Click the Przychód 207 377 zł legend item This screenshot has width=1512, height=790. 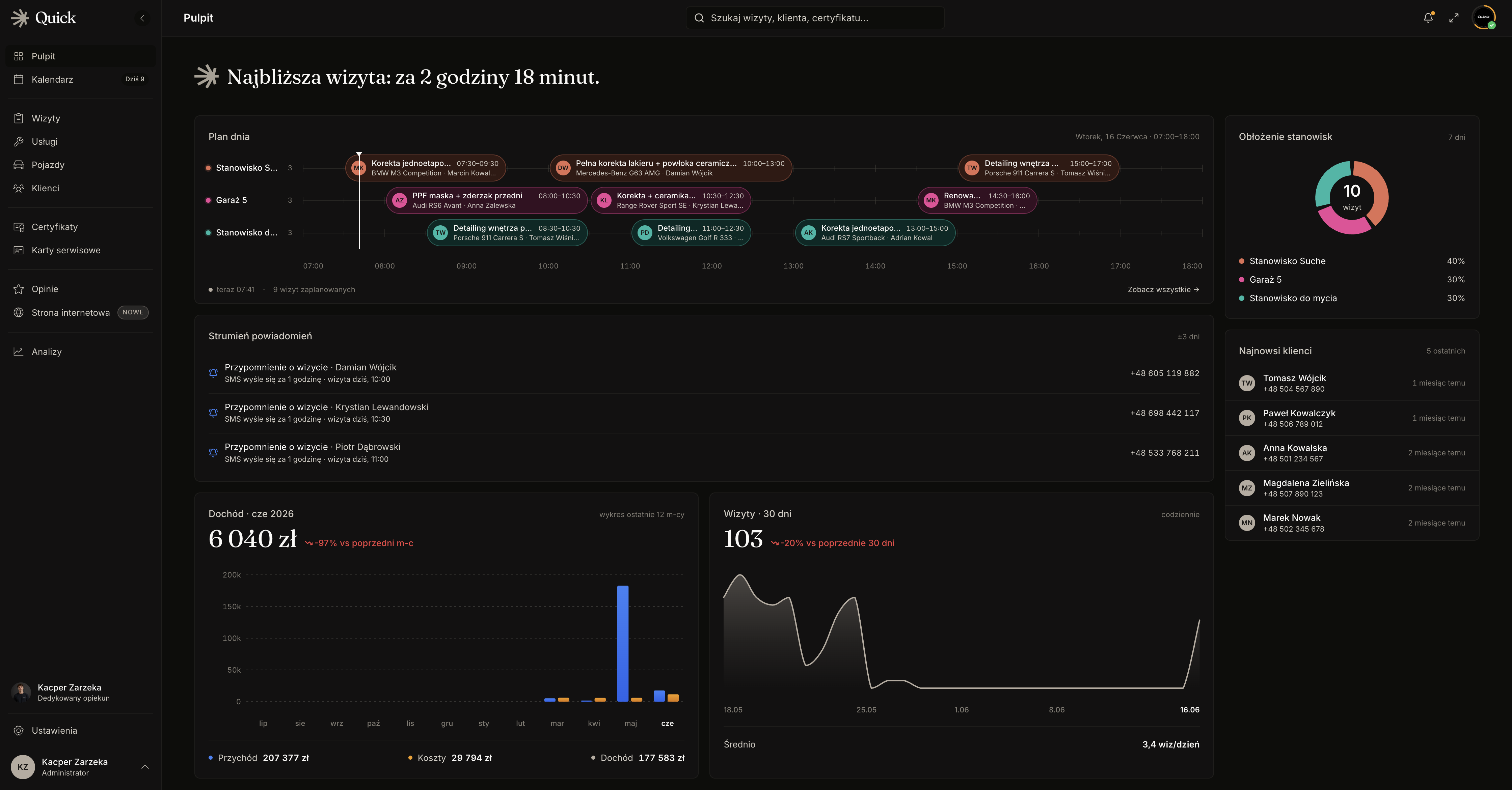[x=259, y=758]
